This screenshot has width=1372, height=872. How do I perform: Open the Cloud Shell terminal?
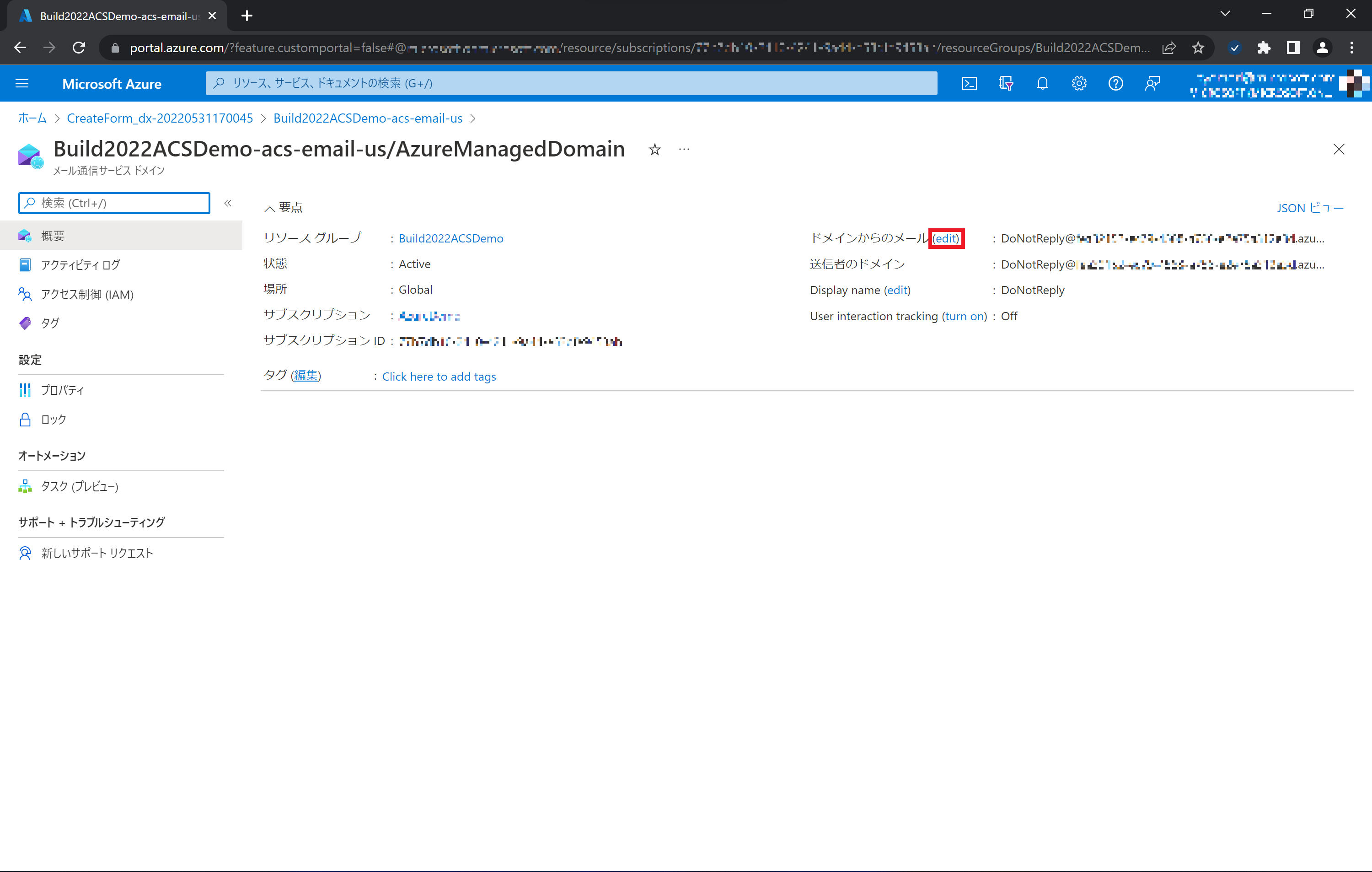(x=969, y=83)
